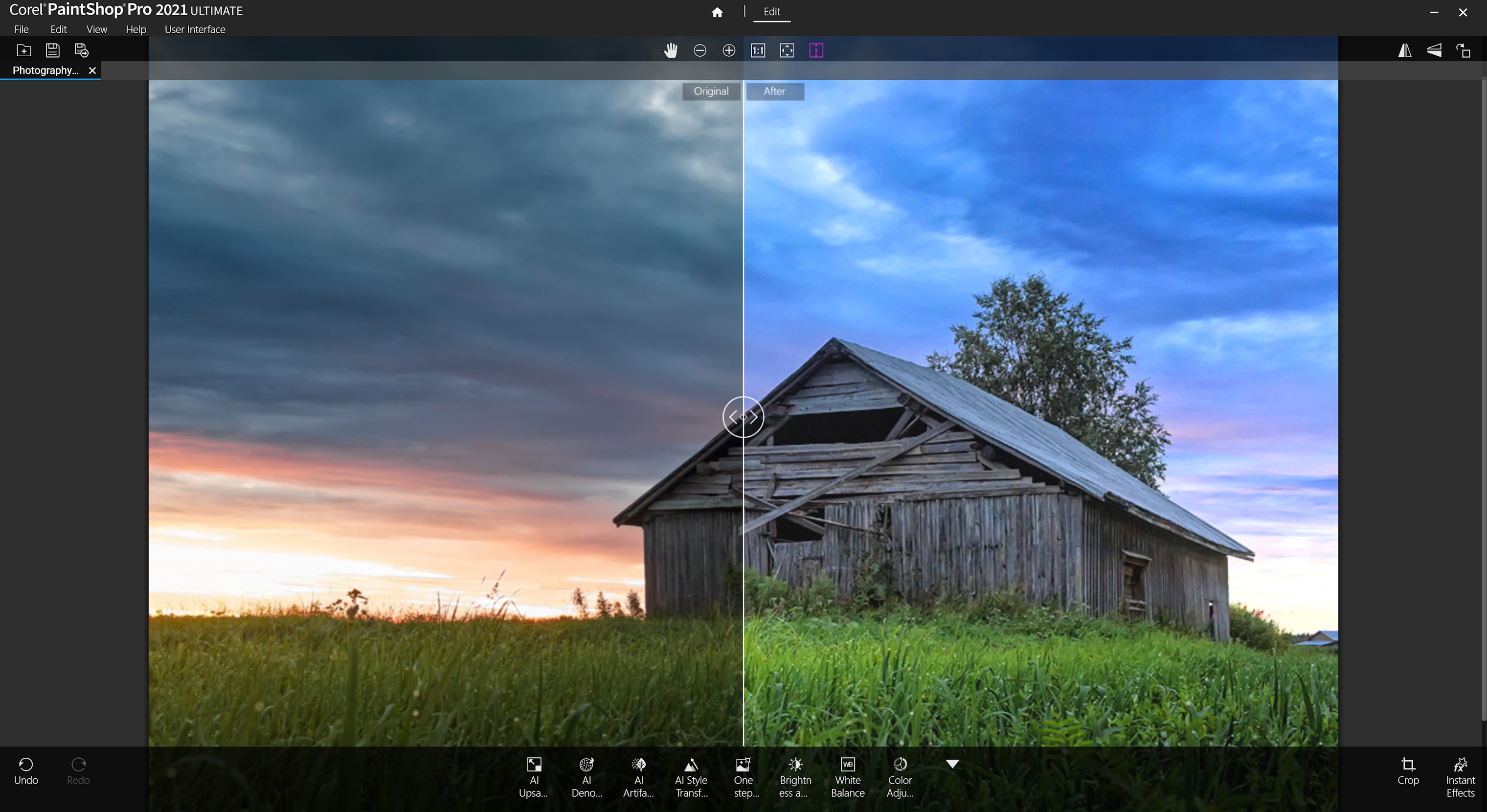This screenshot has width=1487, height=812.
Task: Click the Photography tab filename
Action: point(45,70)
